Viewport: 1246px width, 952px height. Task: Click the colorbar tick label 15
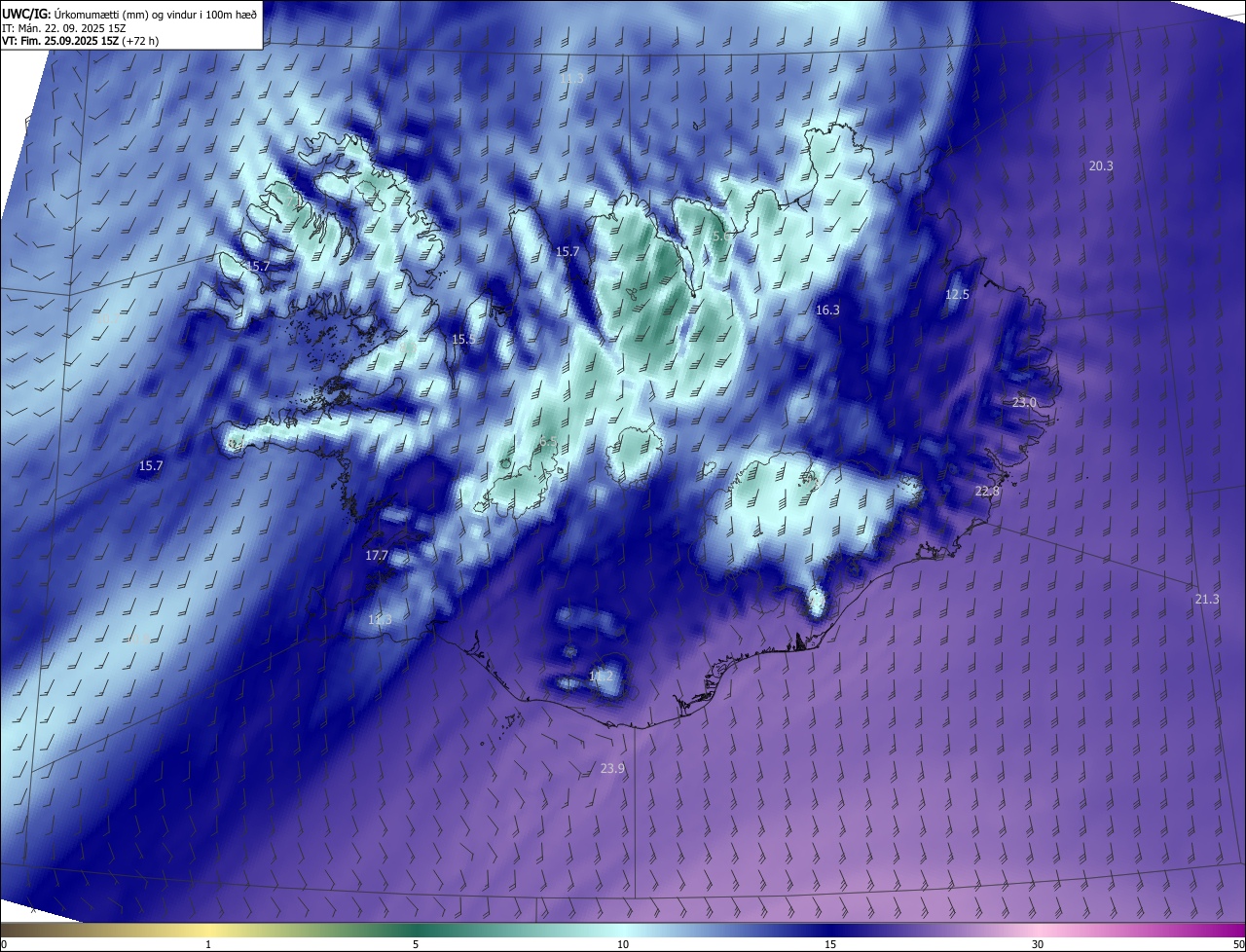pos(830,944)
